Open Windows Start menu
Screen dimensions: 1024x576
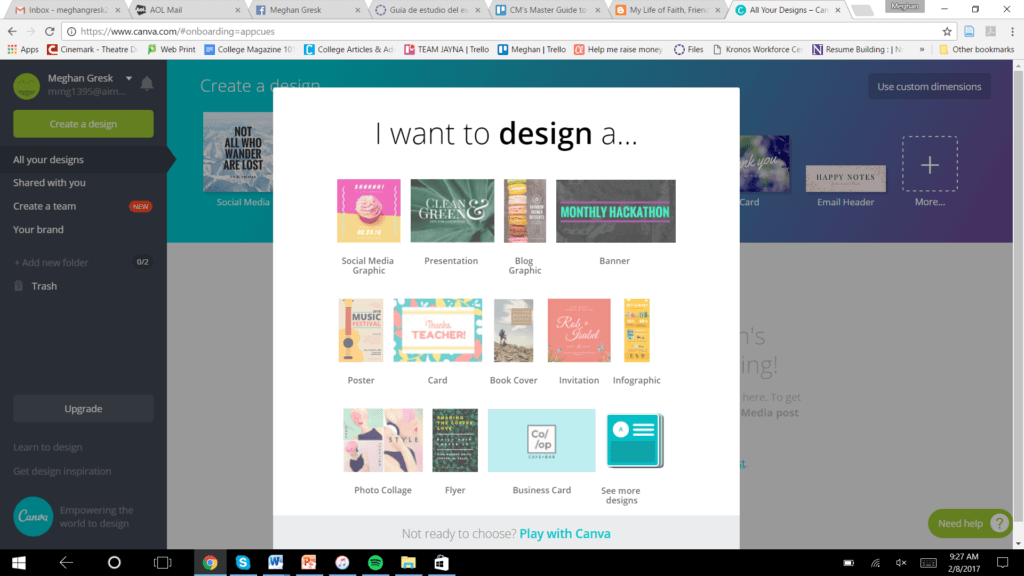18,562
